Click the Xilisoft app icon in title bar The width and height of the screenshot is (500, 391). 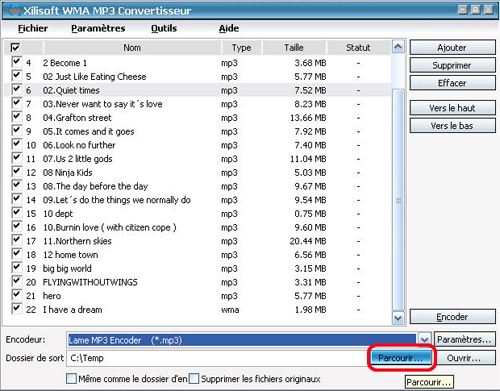[x=15, y=11]
